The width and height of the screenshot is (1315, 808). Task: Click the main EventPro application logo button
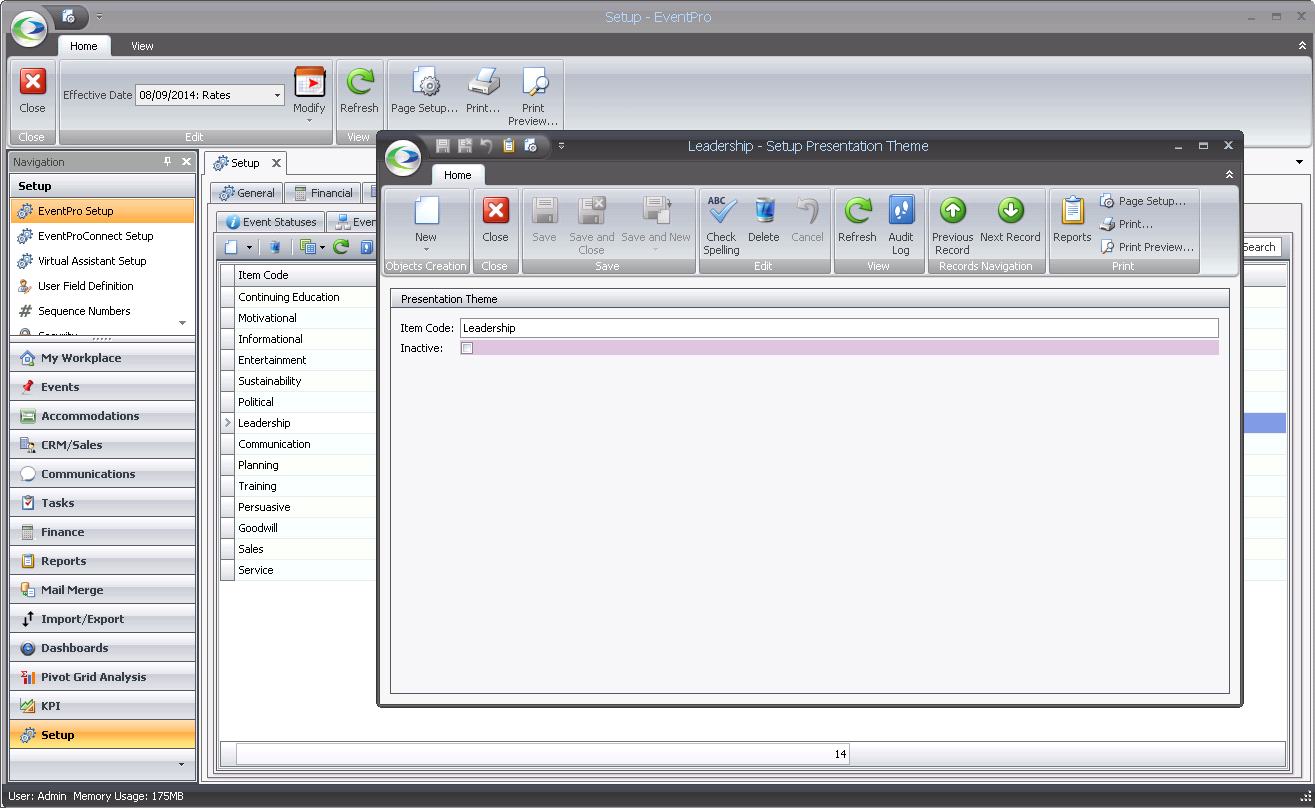tap(29, 27)
